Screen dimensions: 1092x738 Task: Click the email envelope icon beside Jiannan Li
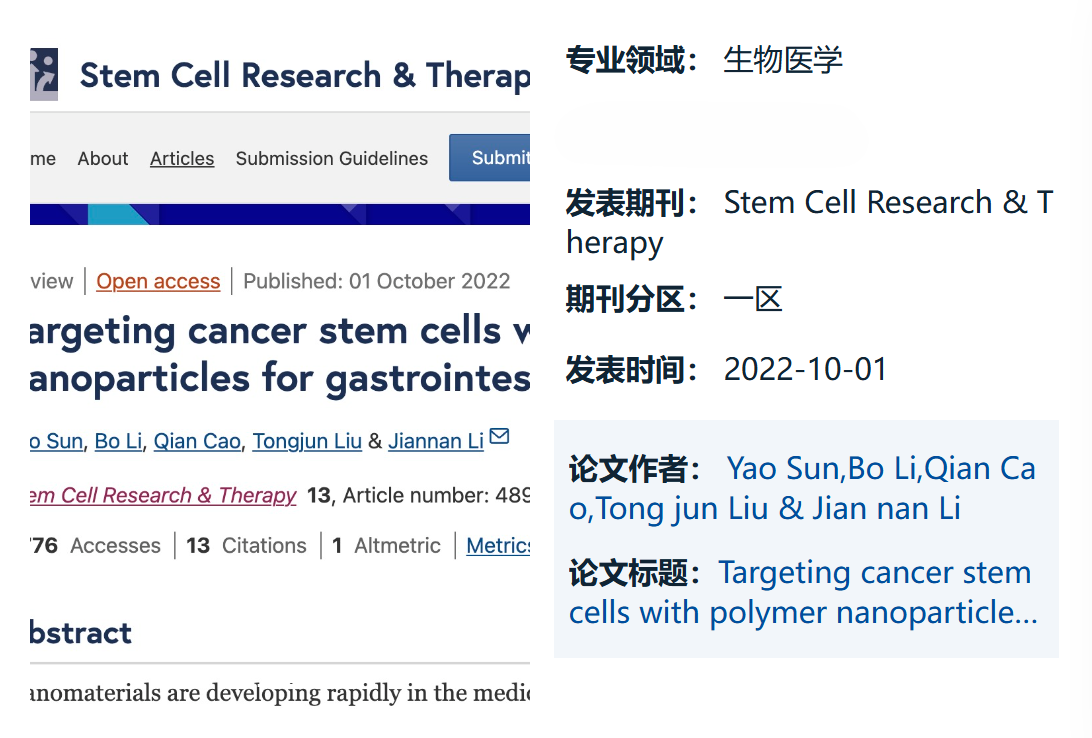(x=499, y=437)
